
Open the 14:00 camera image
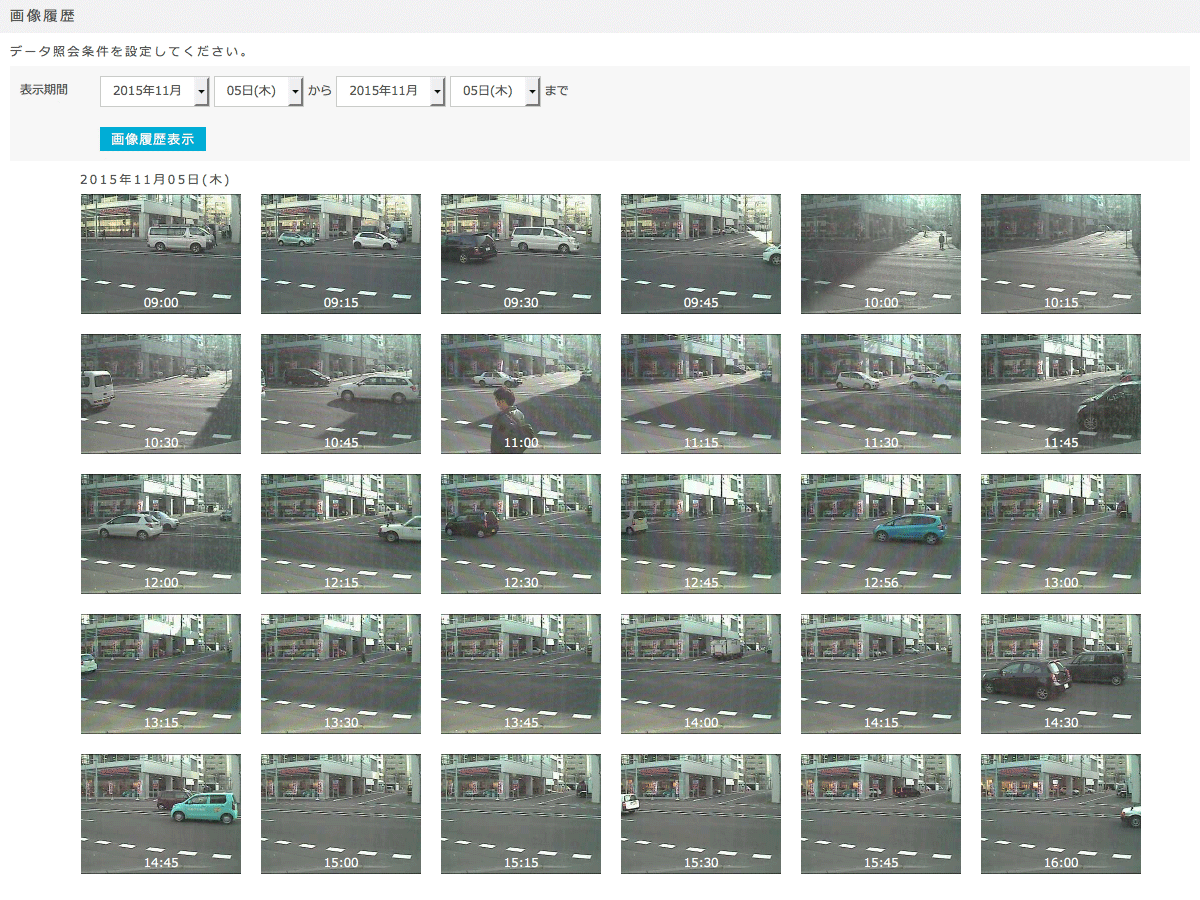701,674
